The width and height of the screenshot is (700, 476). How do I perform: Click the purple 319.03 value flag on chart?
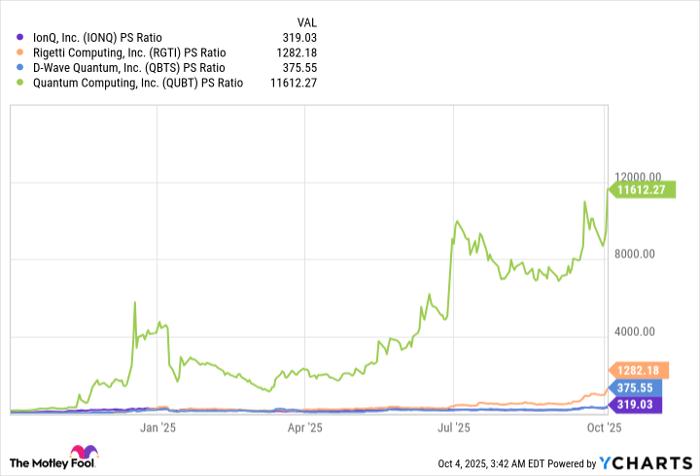635,405
